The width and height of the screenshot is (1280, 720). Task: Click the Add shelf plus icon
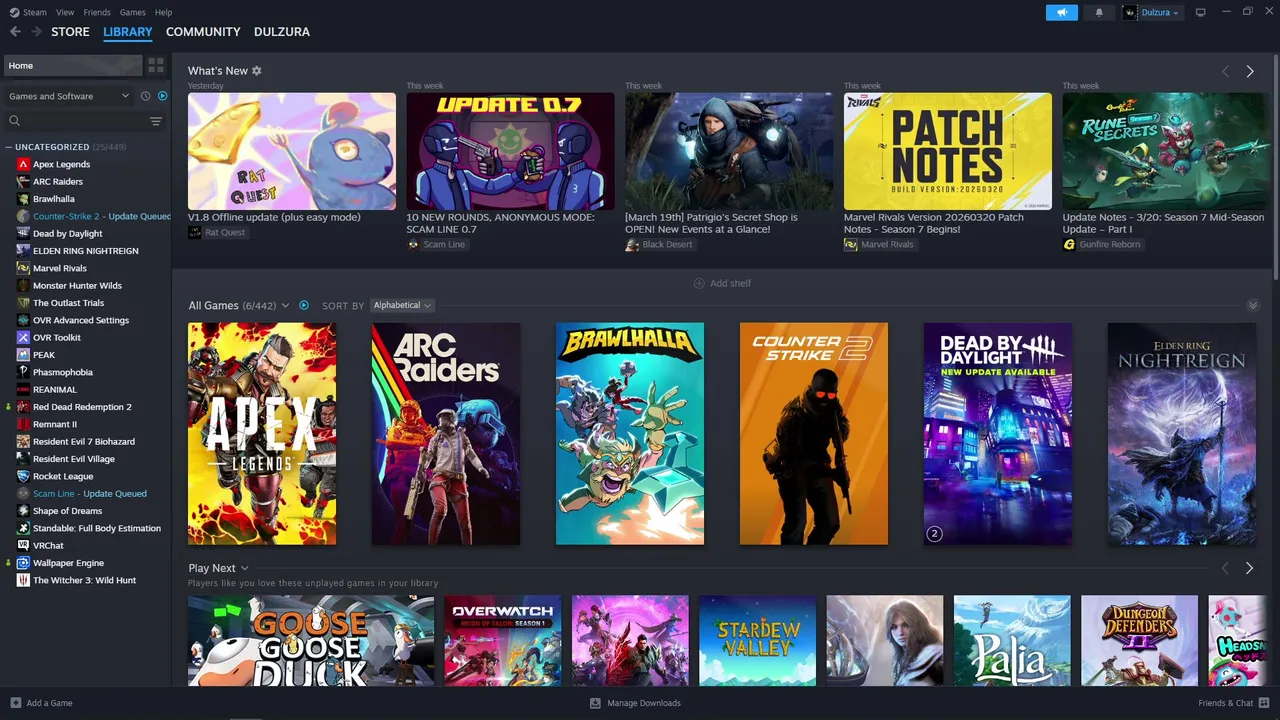(699, 283)
